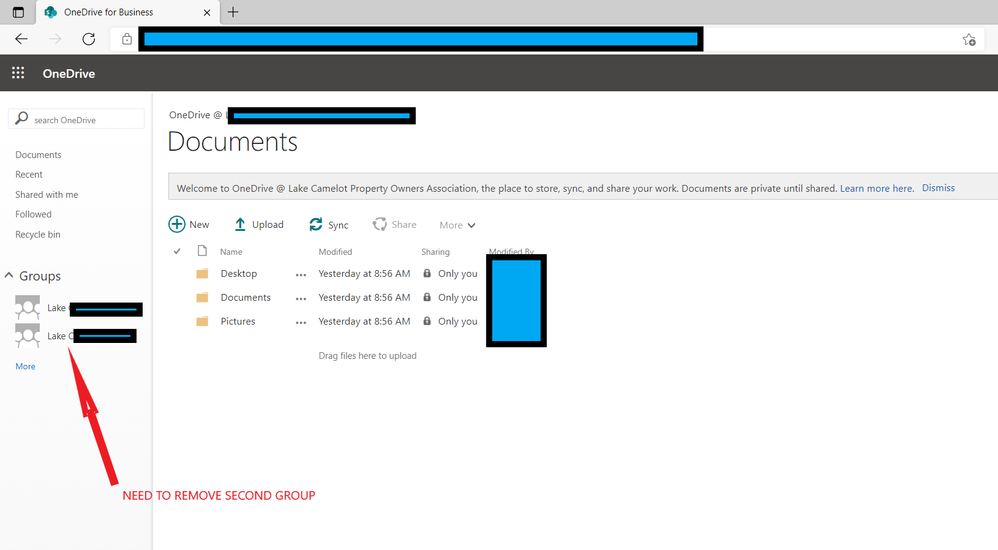Viewport: 998px width, 550px height.
Task: Open the Pictures folder name
Action: point(238,321)
